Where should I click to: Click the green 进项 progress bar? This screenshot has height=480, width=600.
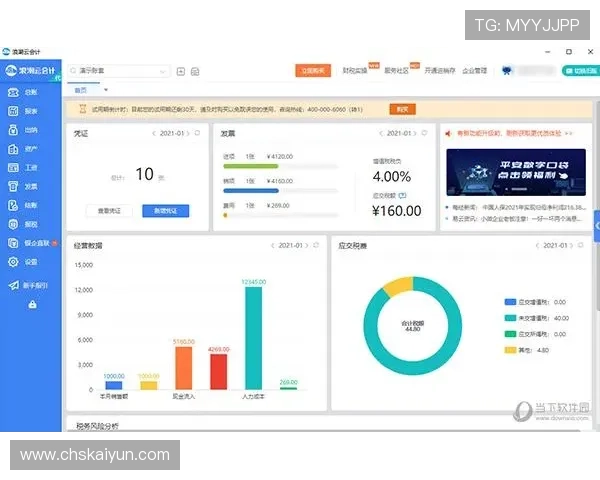point(251,166)
